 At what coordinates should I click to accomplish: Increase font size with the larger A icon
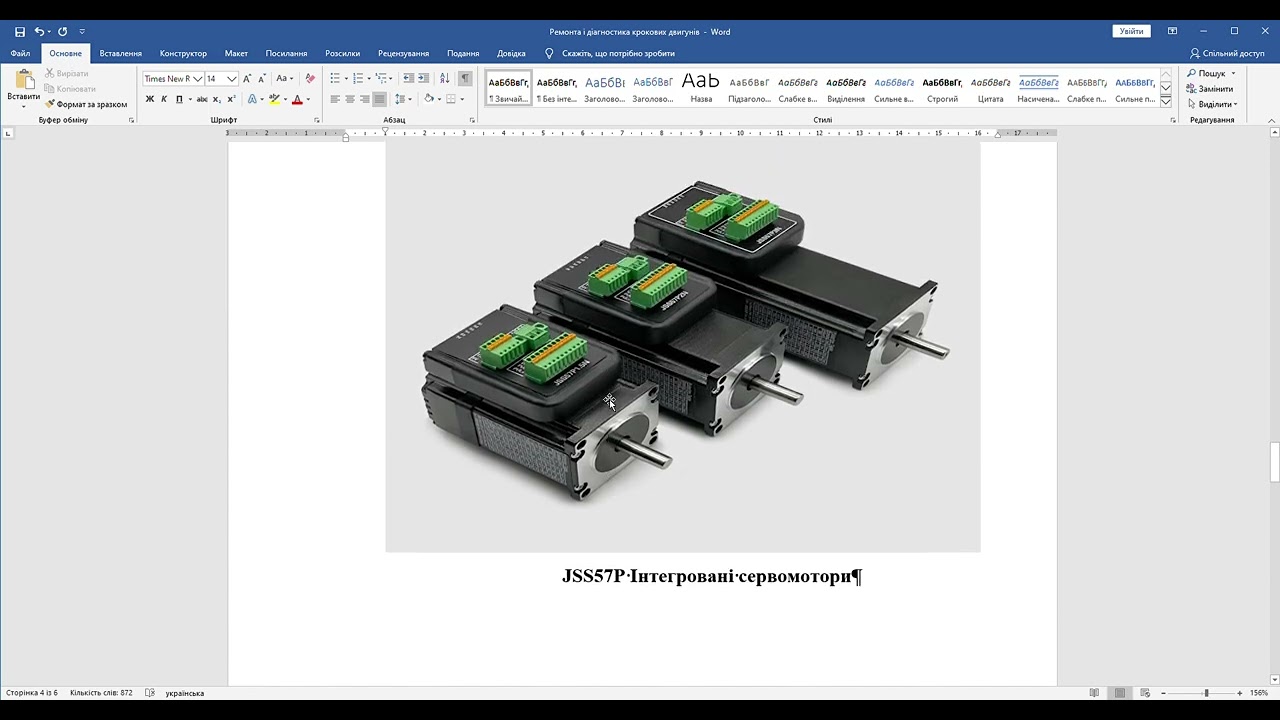tap(247, 79)
